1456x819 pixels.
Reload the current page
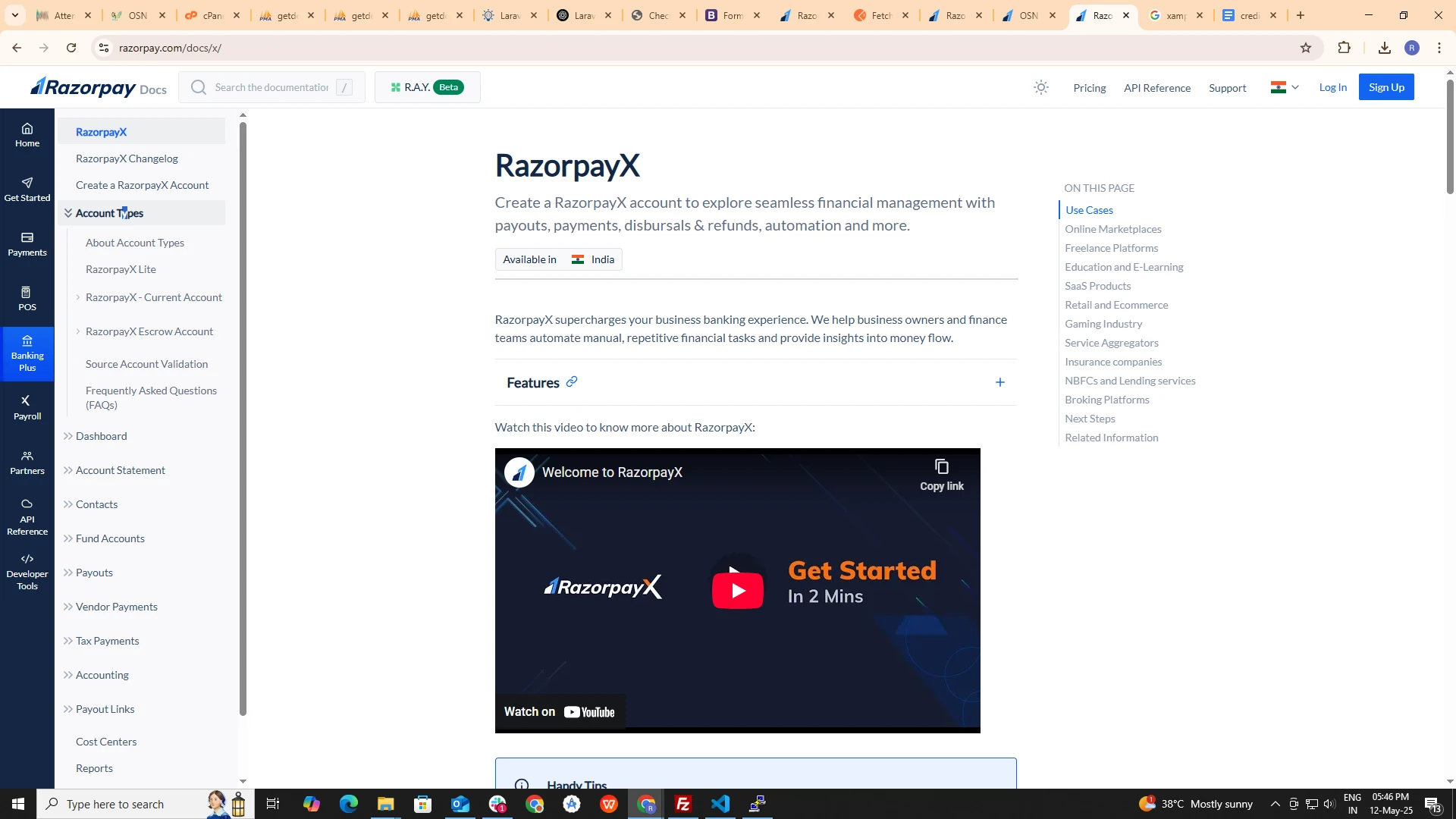click(71, 48)
